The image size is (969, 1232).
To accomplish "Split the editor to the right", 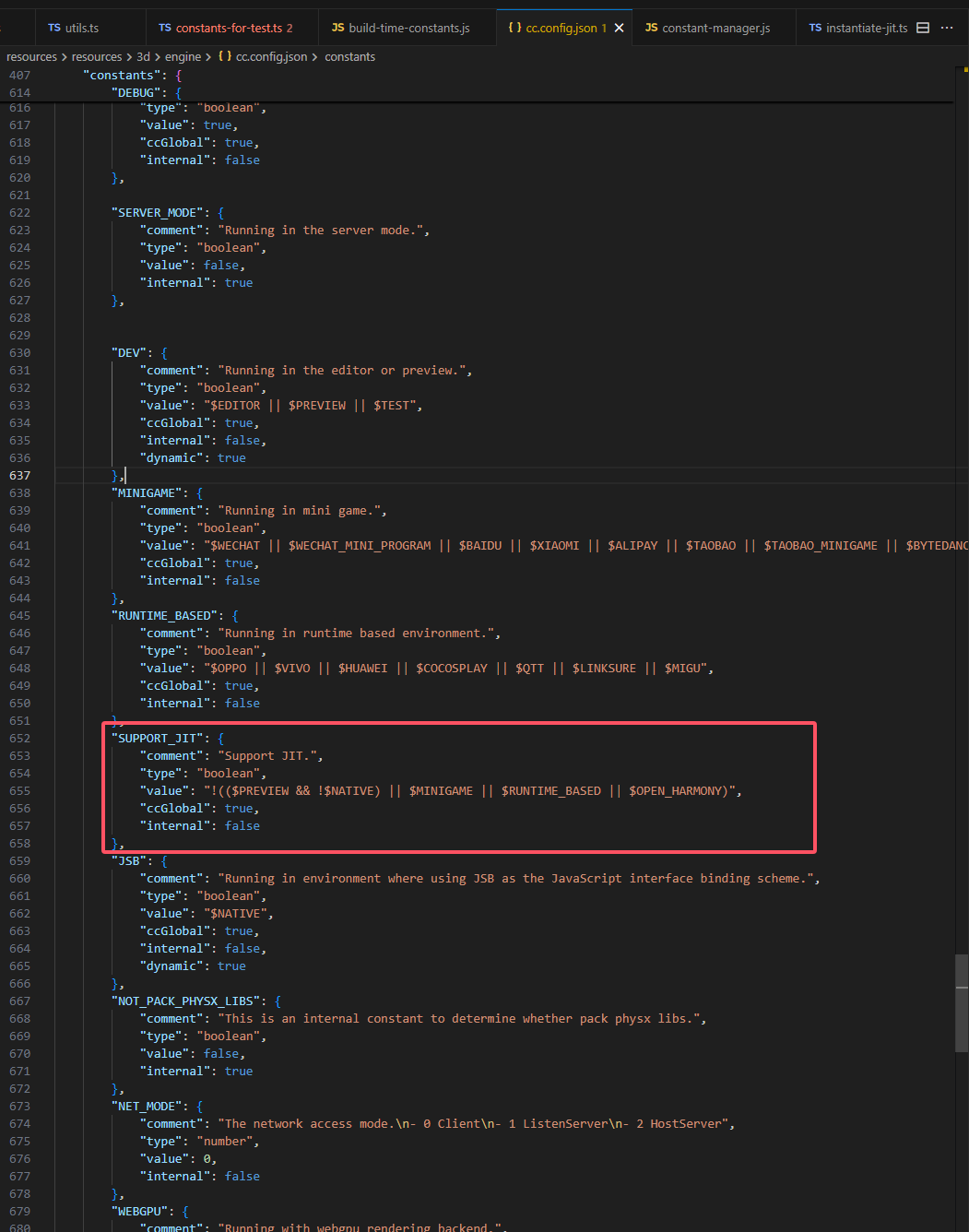I will tap(923, 28).
